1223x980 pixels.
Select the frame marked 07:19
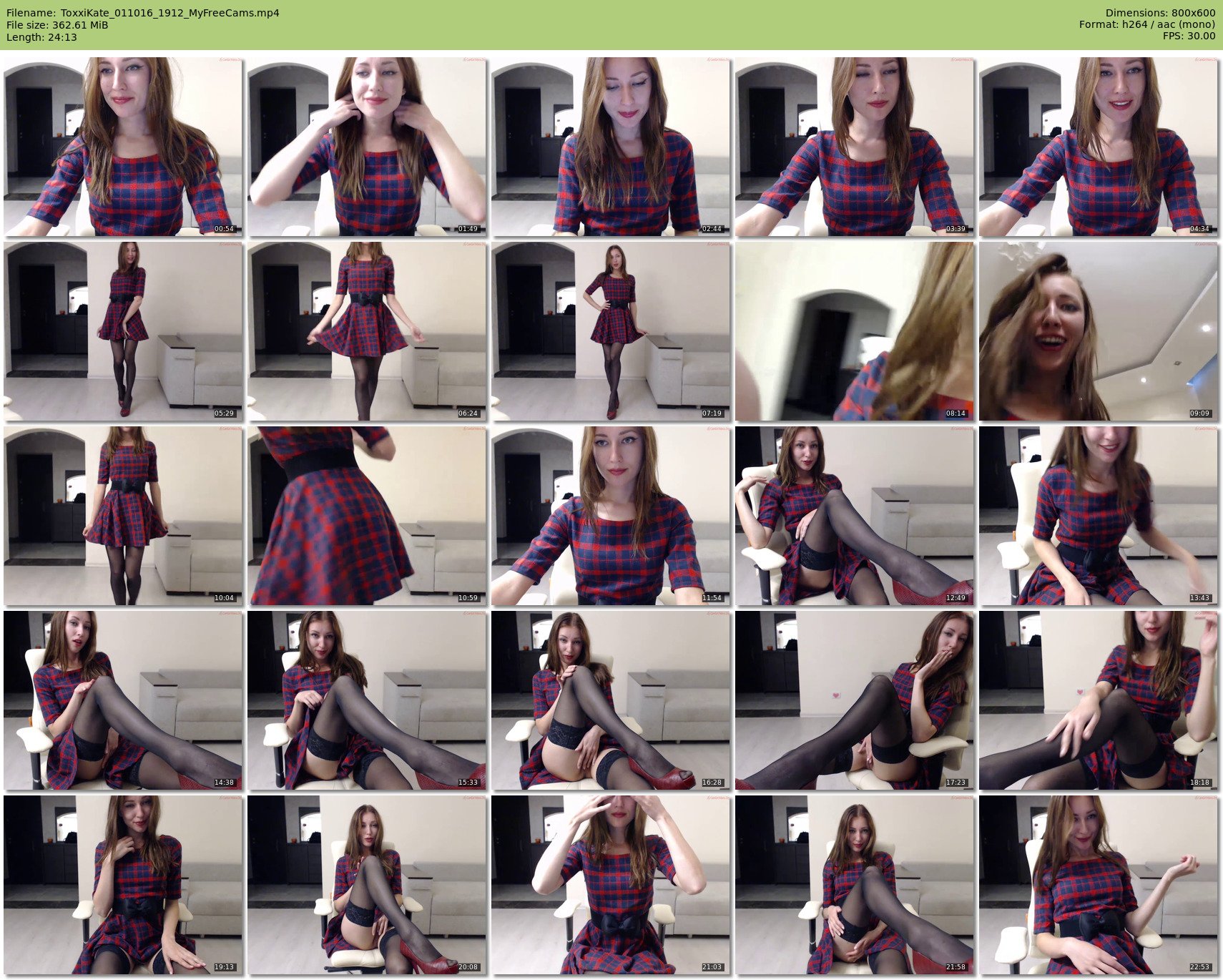pos(611,331)
